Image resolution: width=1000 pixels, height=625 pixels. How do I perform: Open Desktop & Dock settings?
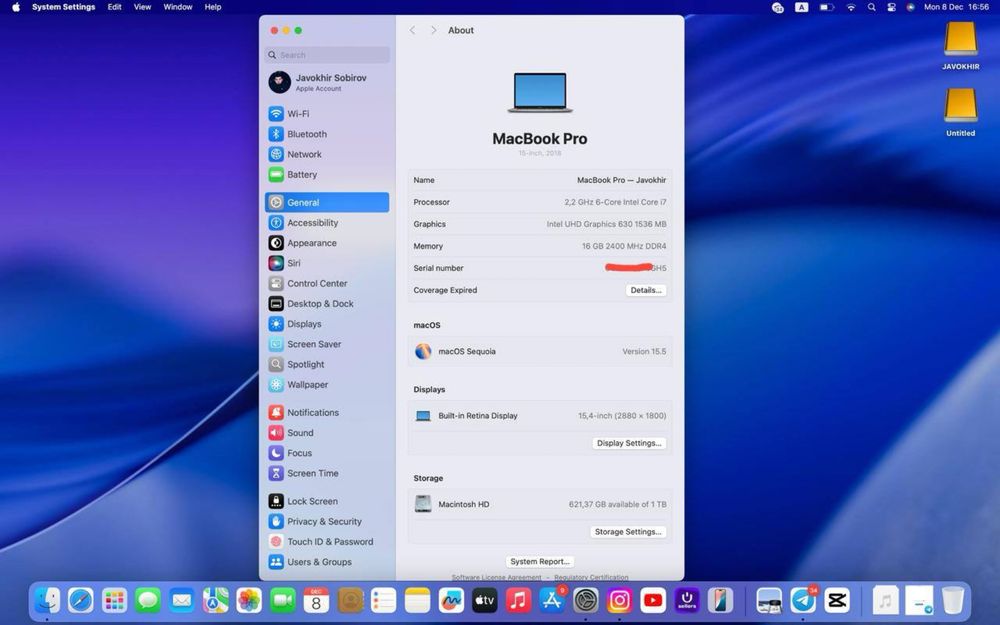(x=327, y=304)
